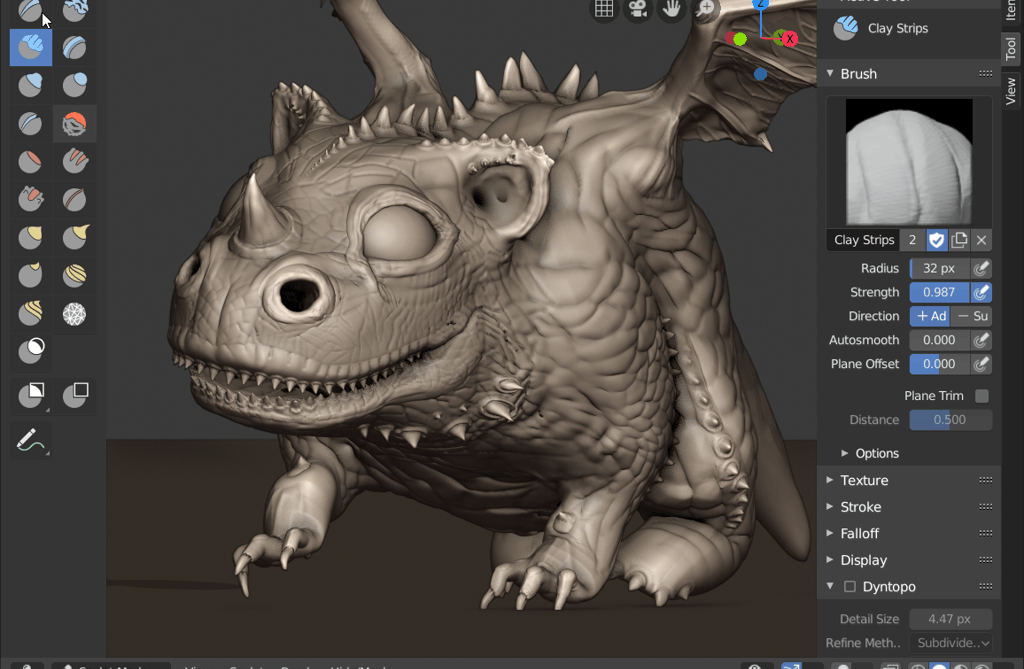Click the Strength slider field
Image resolution: width=1024 pixels, height=669 pixels.
click(x=939, y=292)
